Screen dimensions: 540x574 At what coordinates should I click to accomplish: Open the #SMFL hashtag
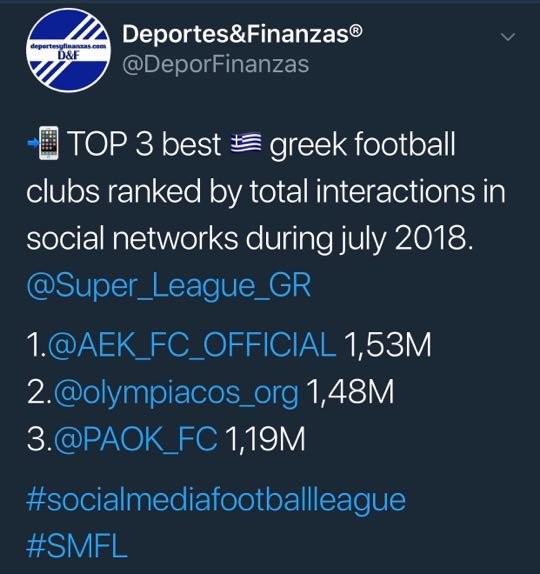pyautogui.click(x=77, y=546)
